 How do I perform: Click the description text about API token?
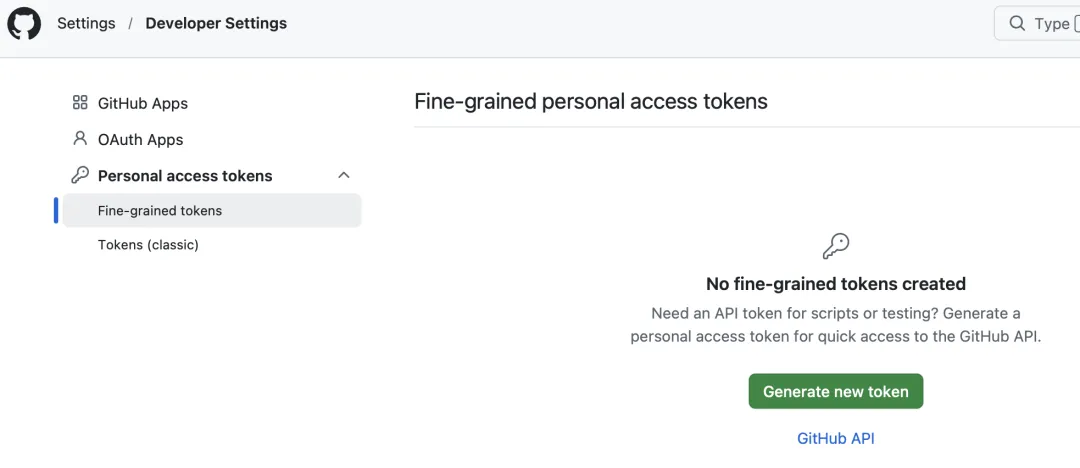click(835, 325)
